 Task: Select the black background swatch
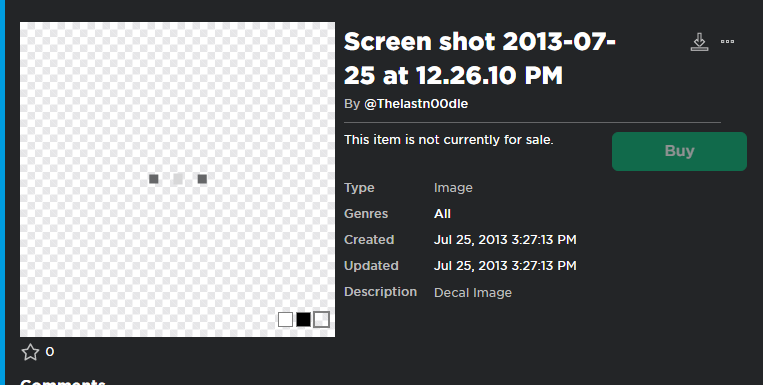304,319
